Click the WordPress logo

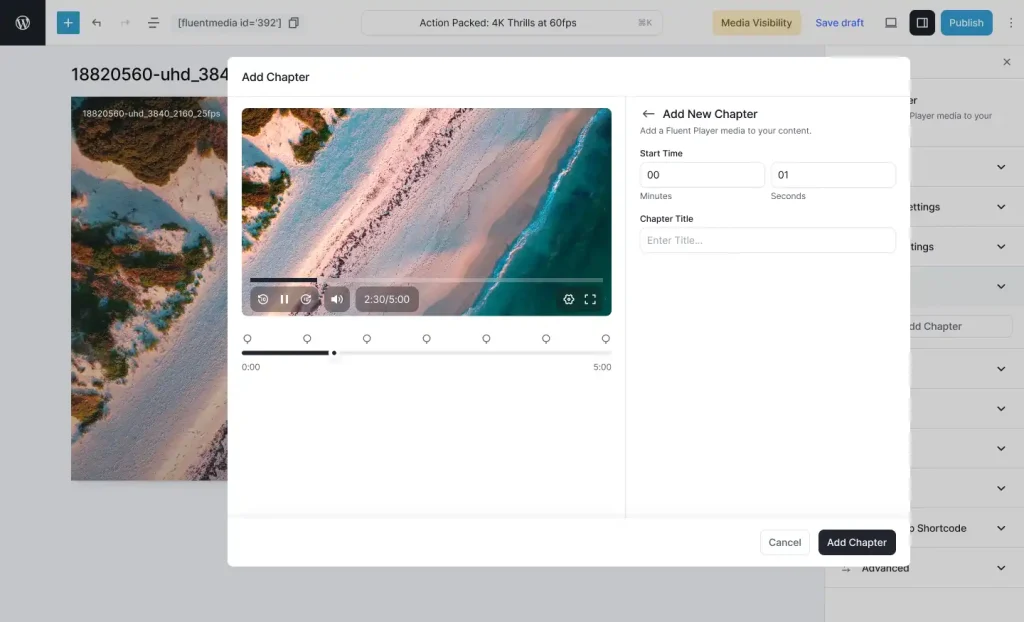(x=22, y=22)
